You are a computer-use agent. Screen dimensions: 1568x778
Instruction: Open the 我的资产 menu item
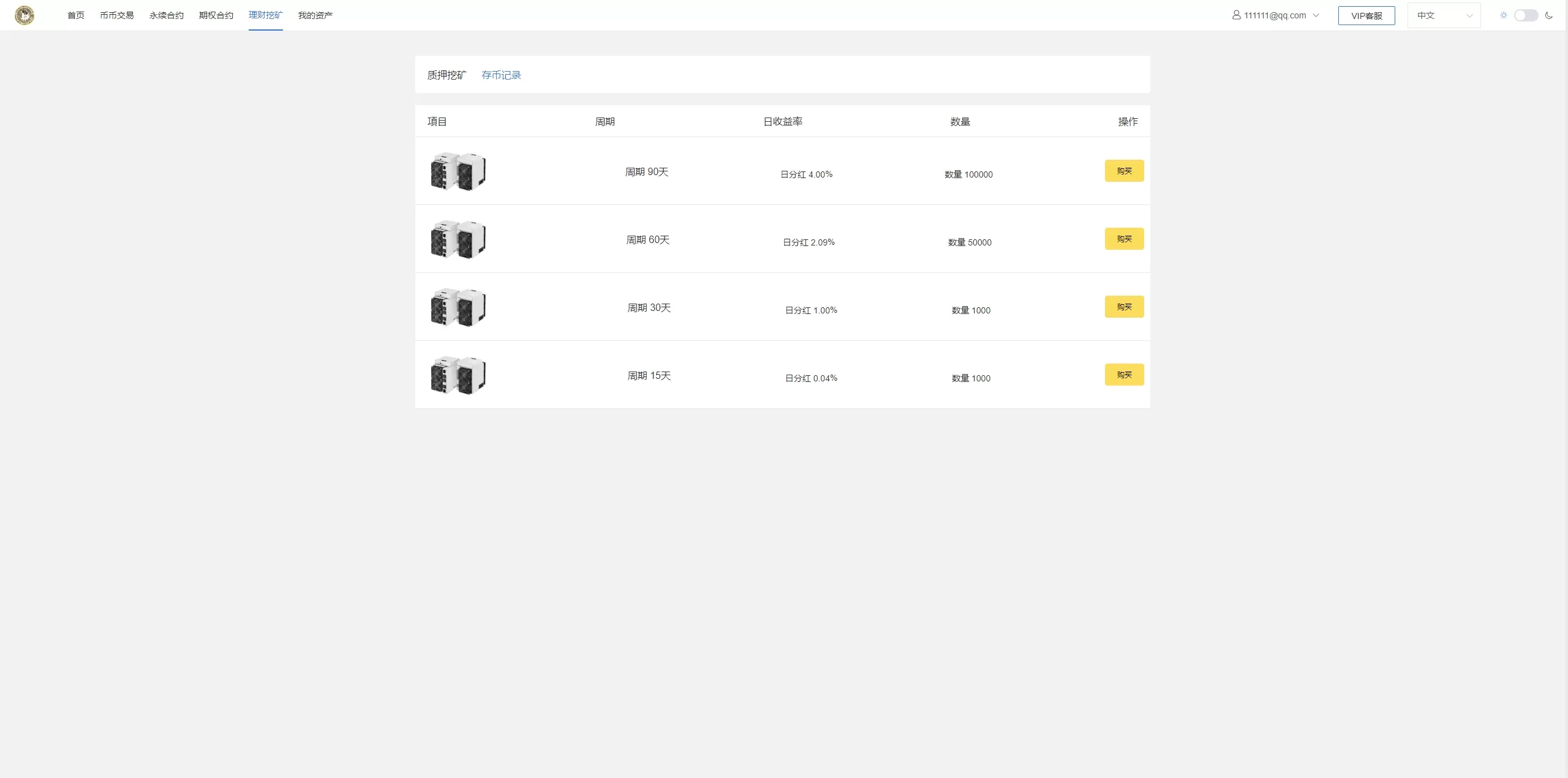(x=315, y=15)
